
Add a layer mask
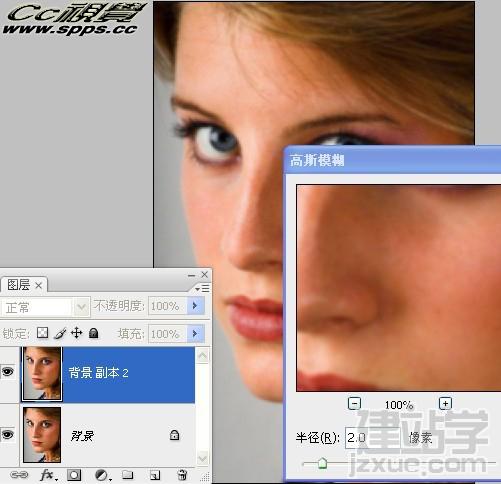(x=74, y=475)
